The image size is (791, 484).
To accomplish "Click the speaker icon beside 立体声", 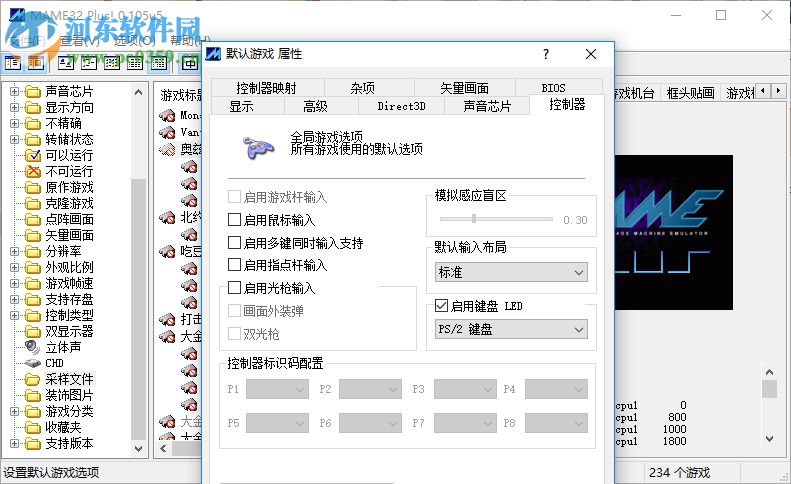I will (x=32, y=347).
